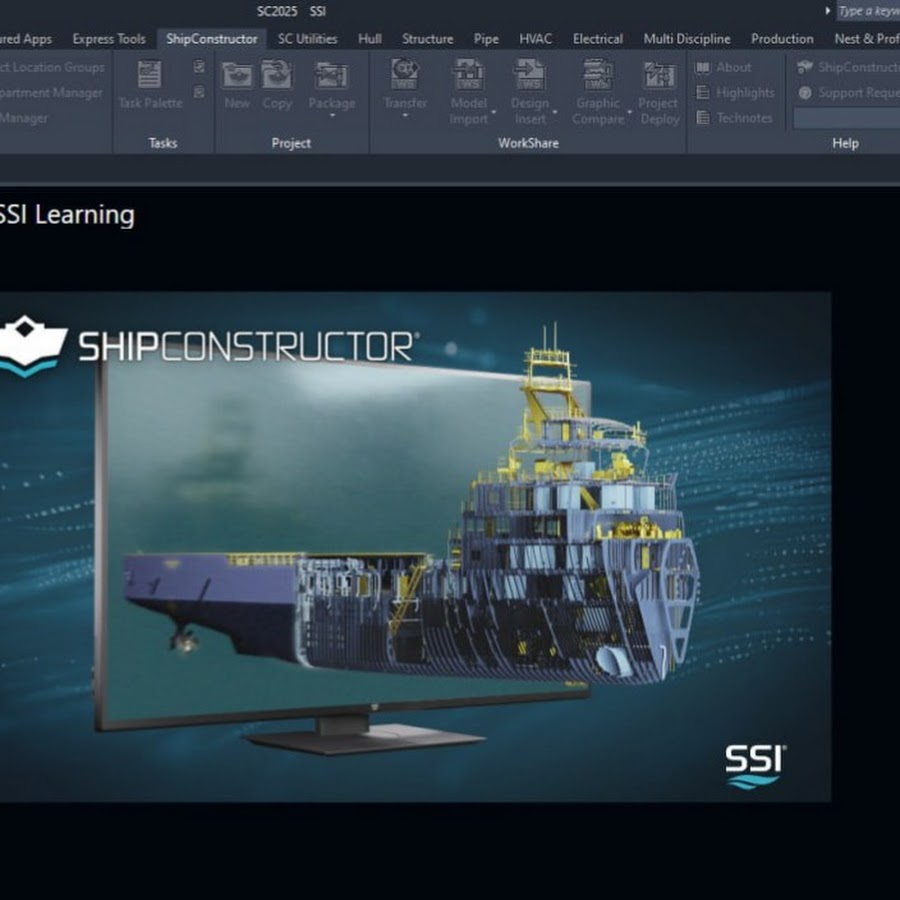Open the SC Utilities tab
900x900 pixels.
[x=308, y=39]
